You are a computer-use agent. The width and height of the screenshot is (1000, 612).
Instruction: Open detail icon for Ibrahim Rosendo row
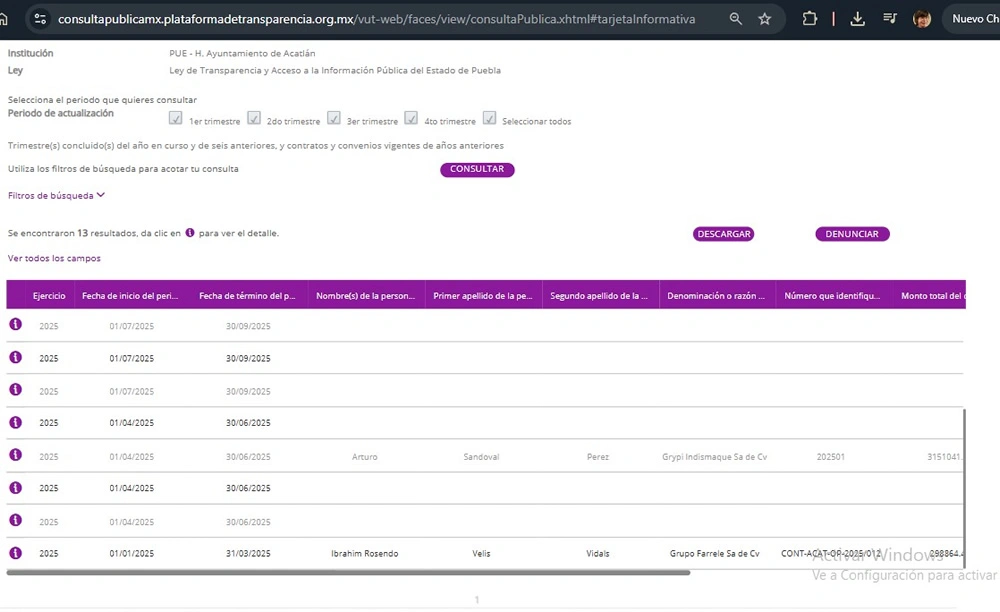pyautogui.click(x=15, y=552)
